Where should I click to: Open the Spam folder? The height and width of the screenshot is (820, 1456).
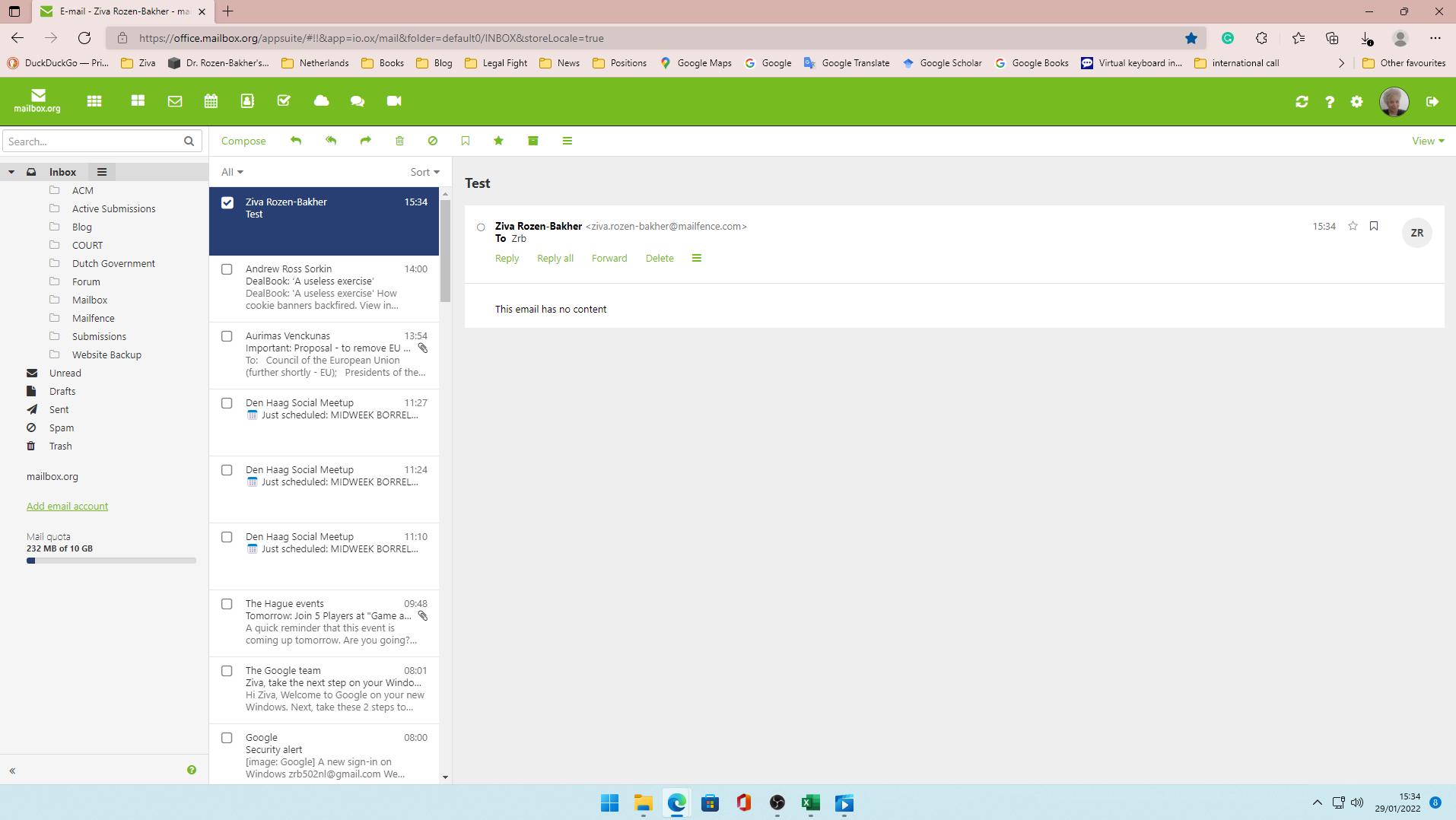62,427
